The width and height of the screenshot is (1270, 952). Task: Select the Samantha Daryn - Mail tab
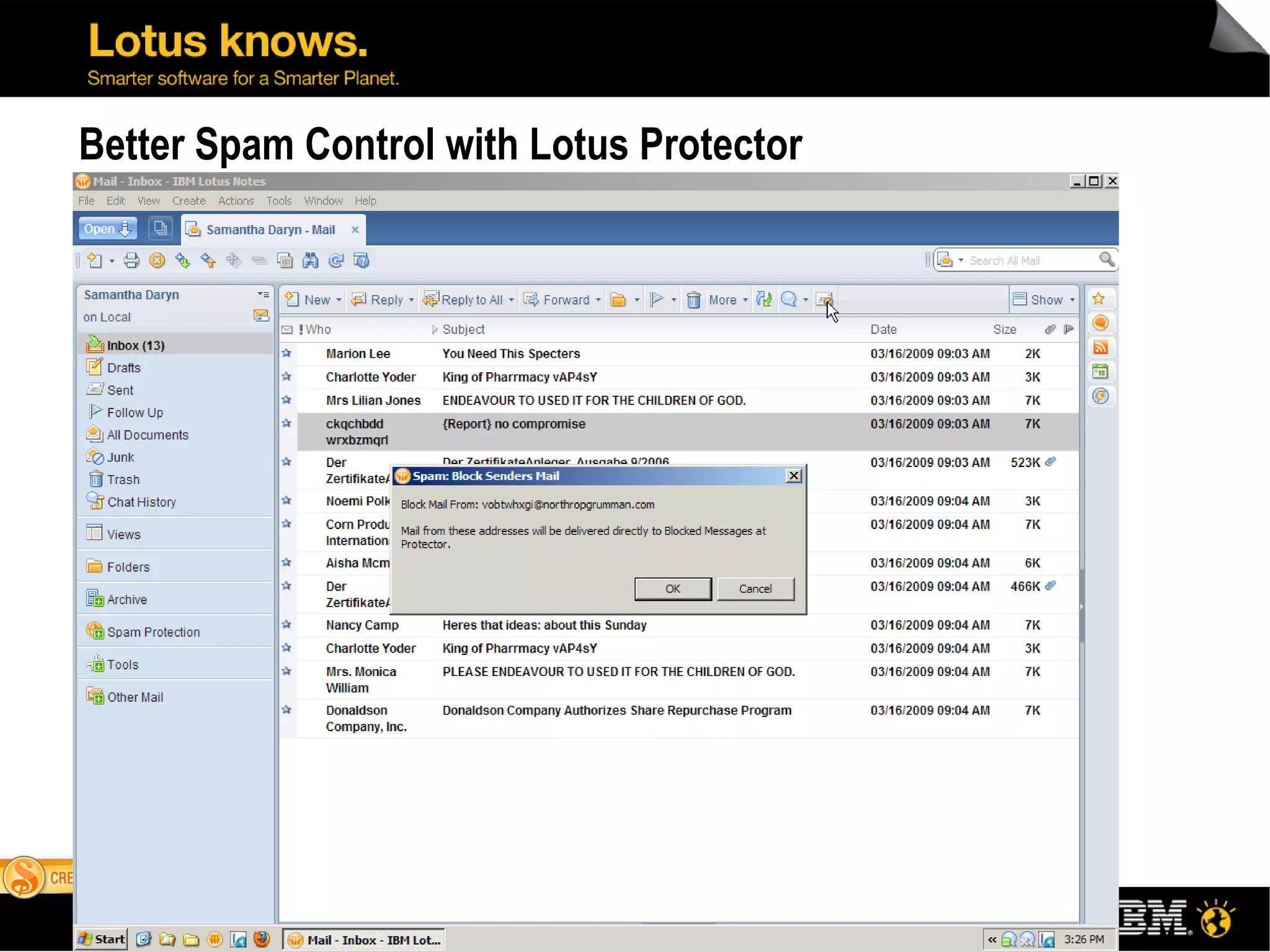271,230
